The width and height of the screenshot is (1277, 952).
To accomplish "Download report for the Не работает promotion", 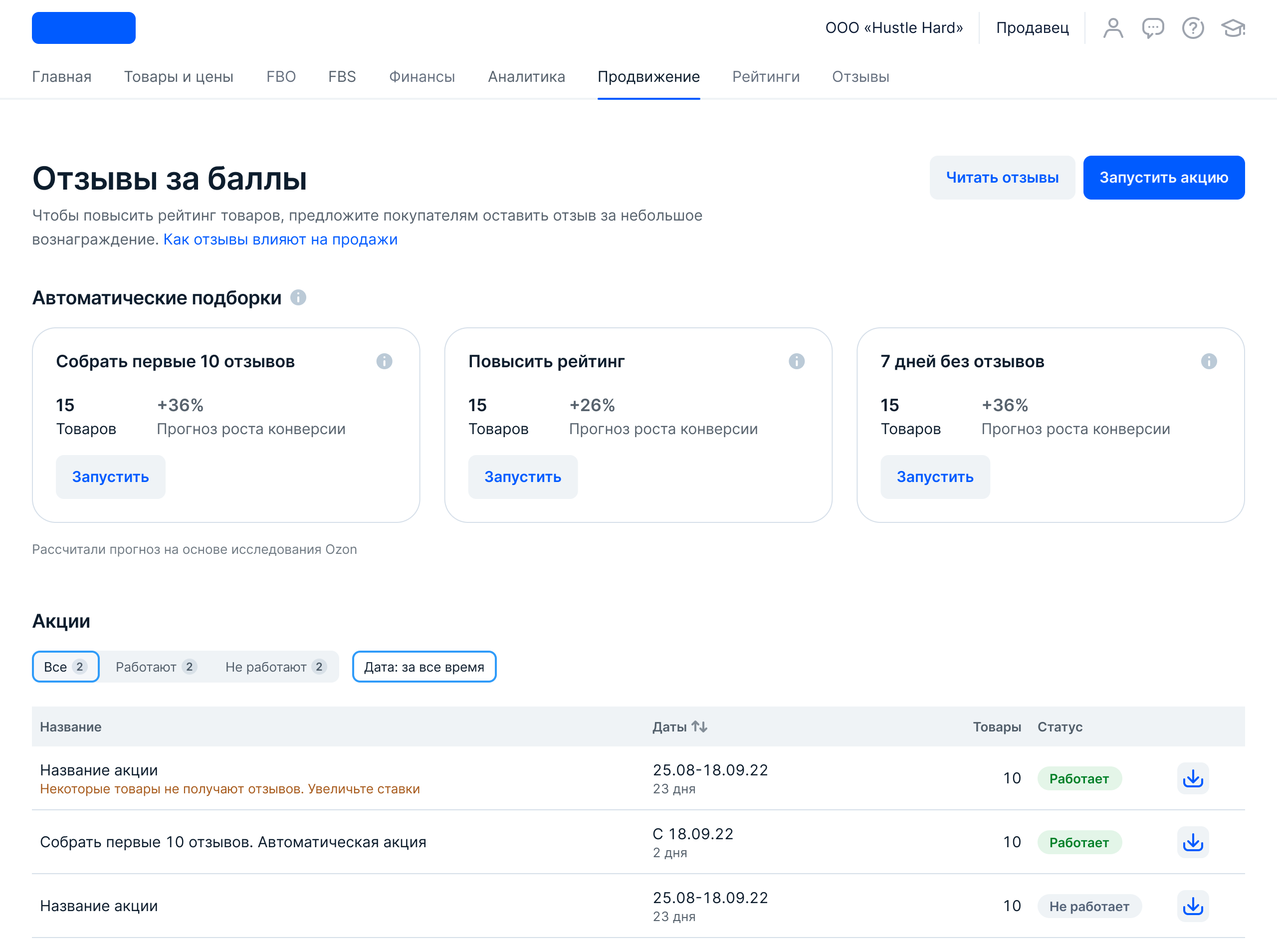I will click(x=1192, y=906).
